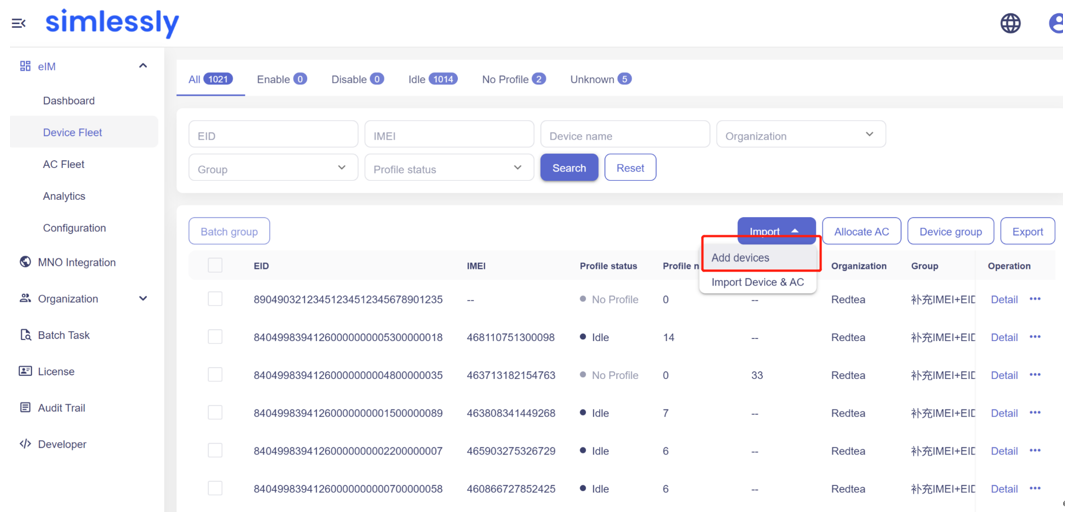1065x521 pixels.
Task: Switch to the Disable tab
Action: coord(357,79)
